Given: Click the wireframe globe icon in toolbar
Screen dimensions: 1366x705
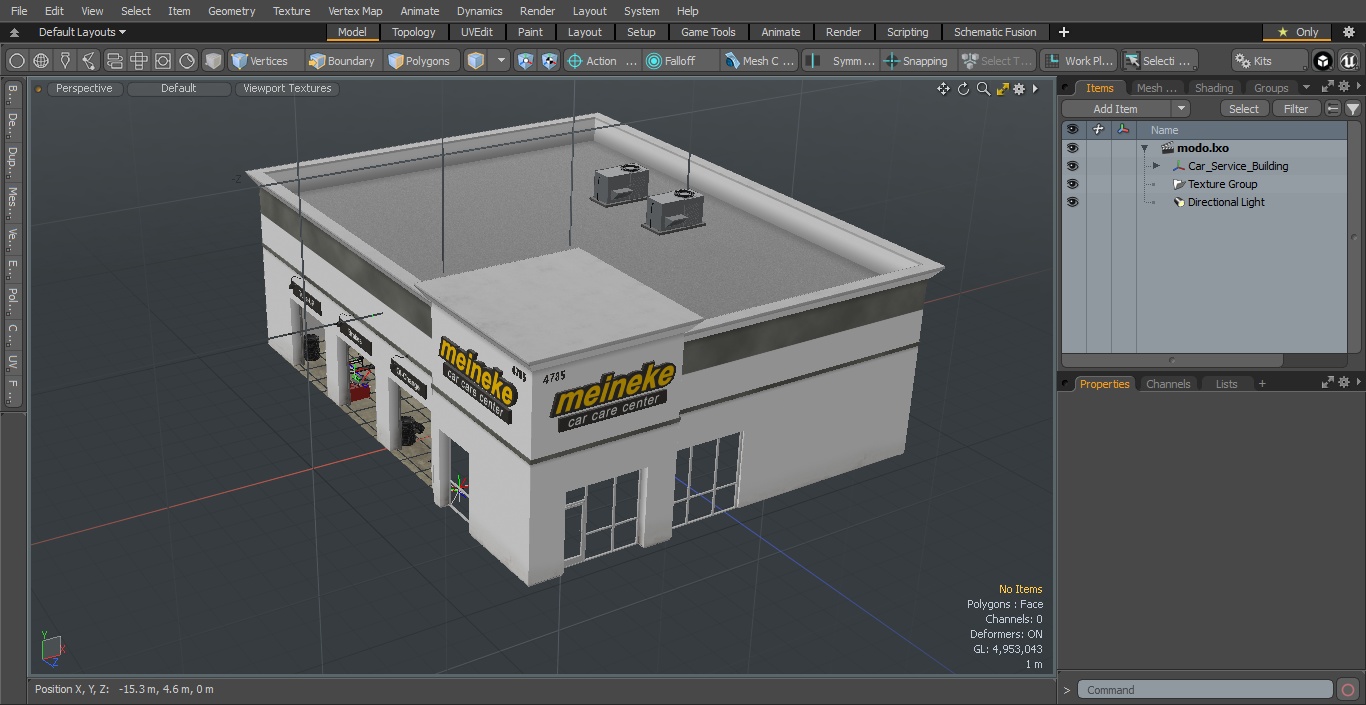Looking at the screenshot, I should click(41, 61).
